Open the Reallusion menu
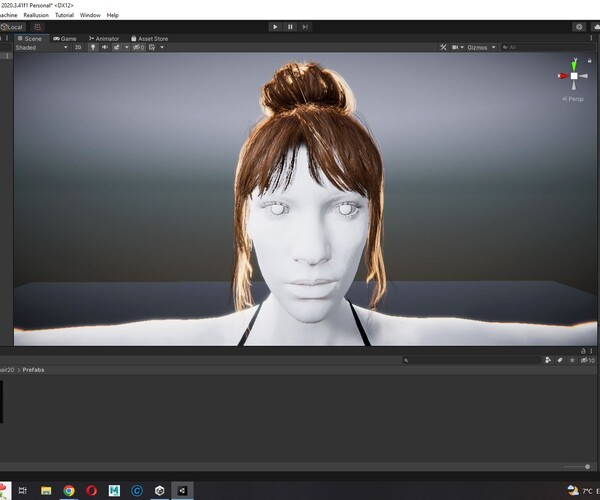Viewport: 600px width, 500px height. click(x=36, y=15)
